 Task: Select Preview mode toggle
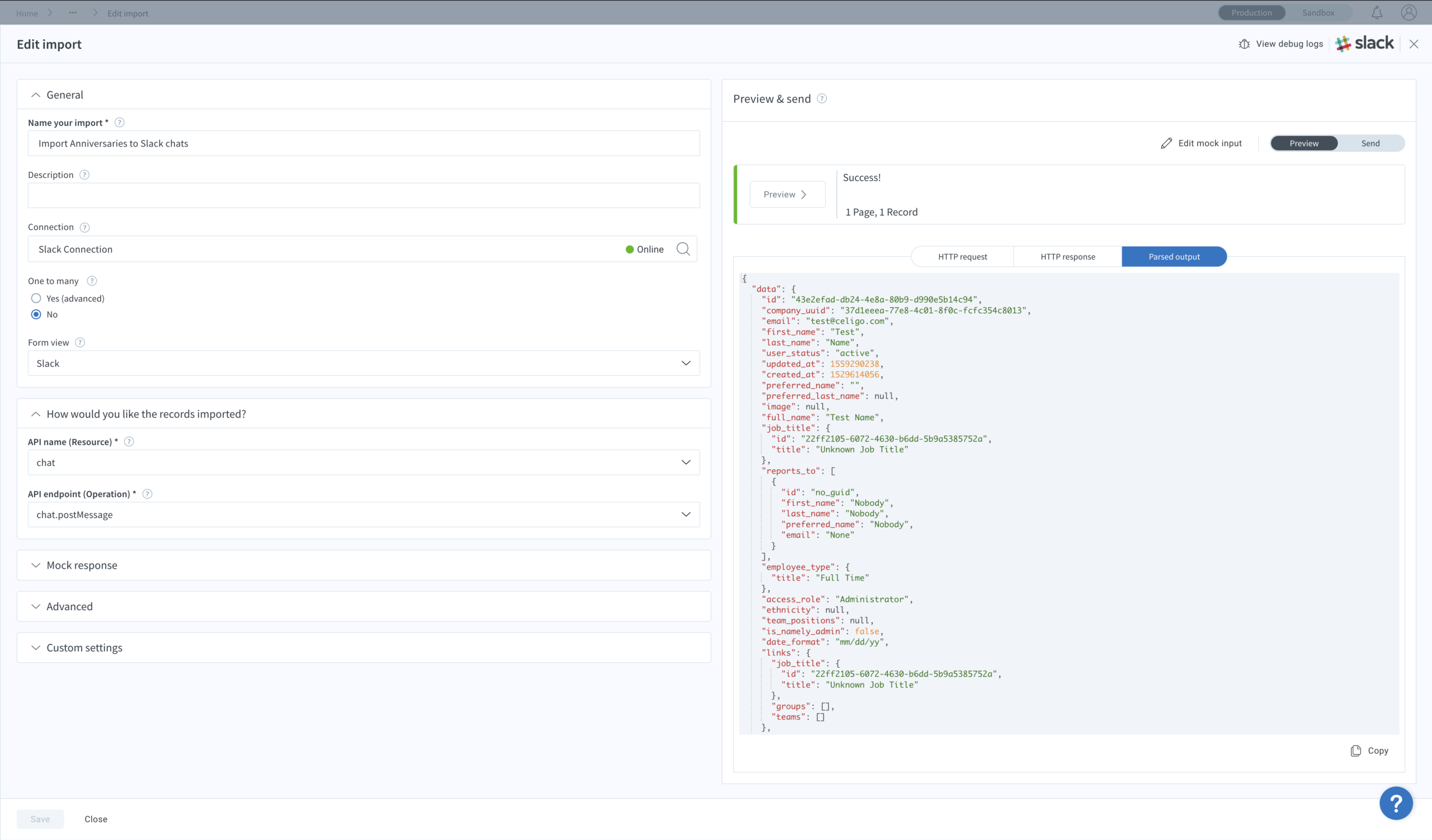1304,143
